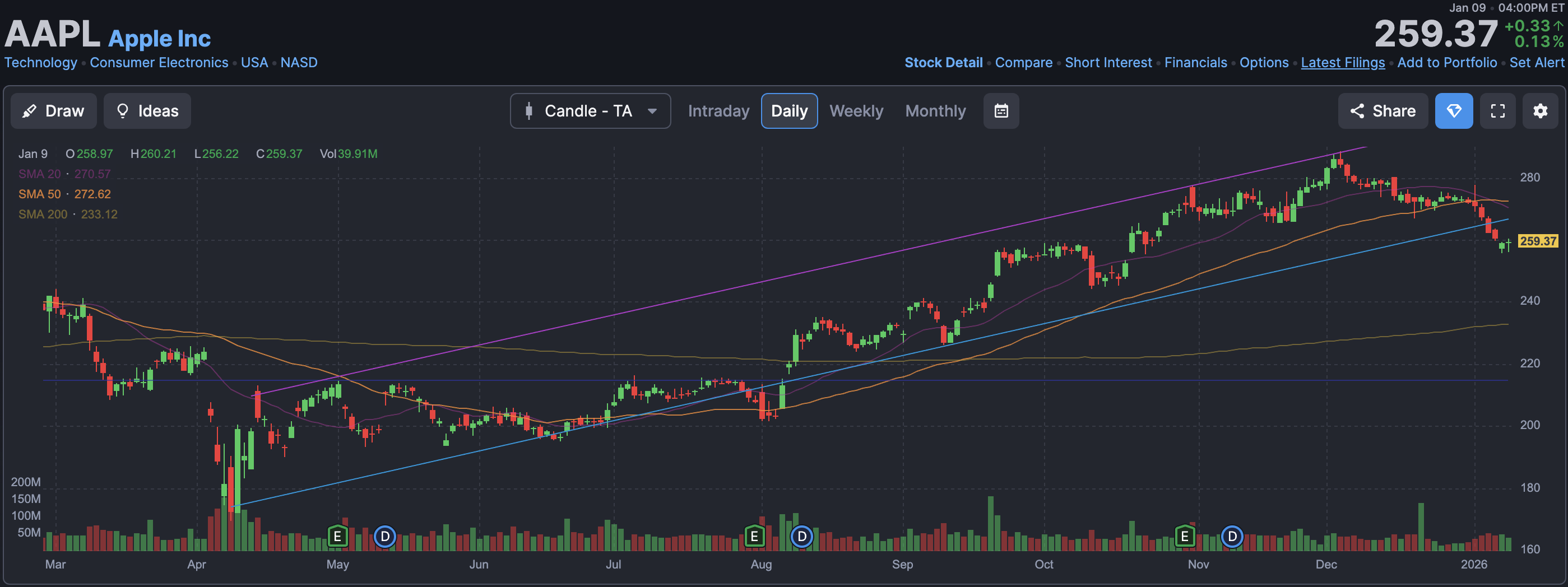This screenshot has width=1568, height=587.
Task: Click the August earnings E marker
Action: click(754, 537)
